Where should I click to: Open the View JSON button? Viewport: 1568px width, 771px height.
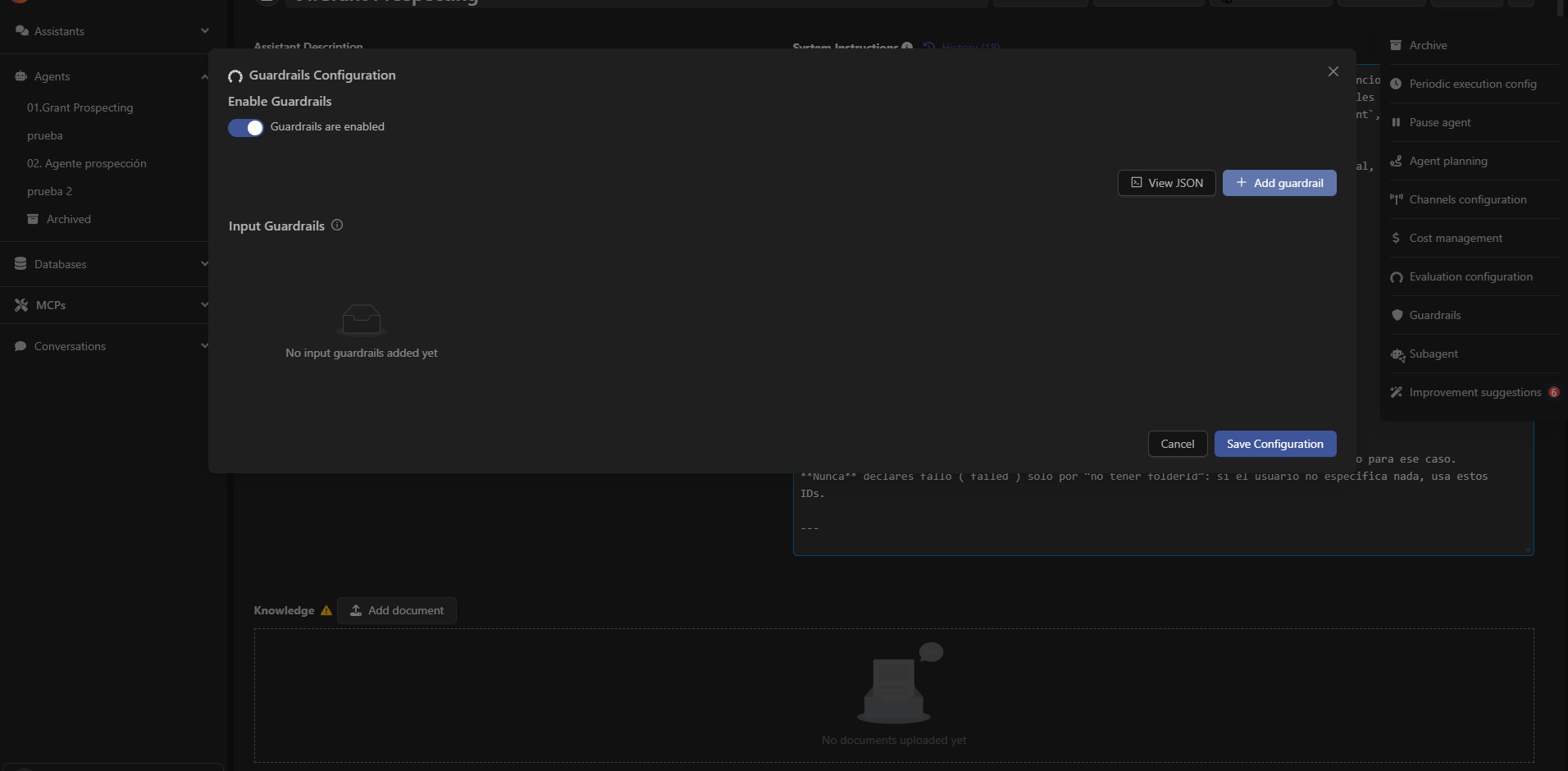click(x=1166, y=183)
